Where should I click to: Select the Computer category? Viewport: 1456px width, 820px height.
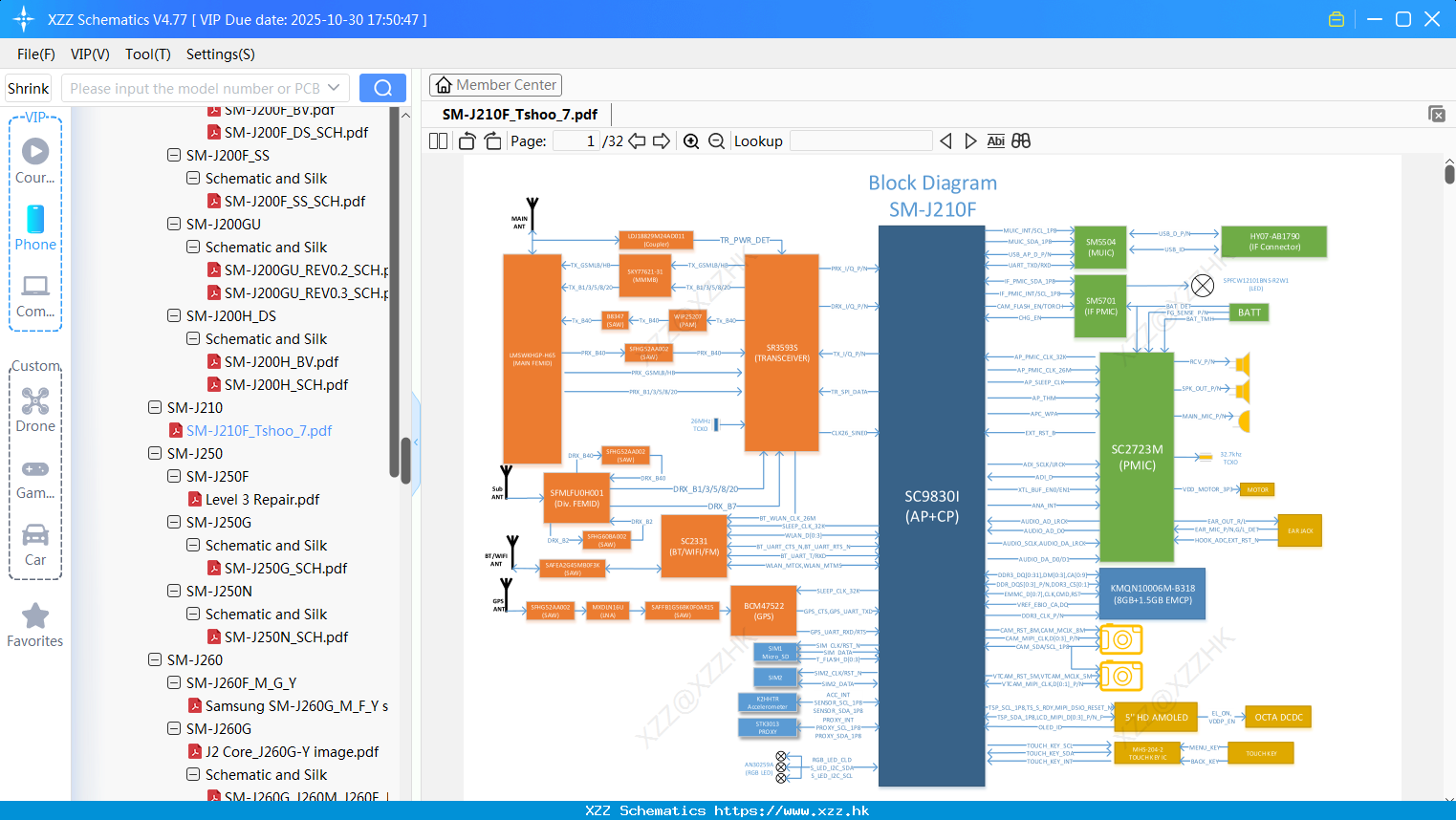pyautogui.click(x=35, y=296)
